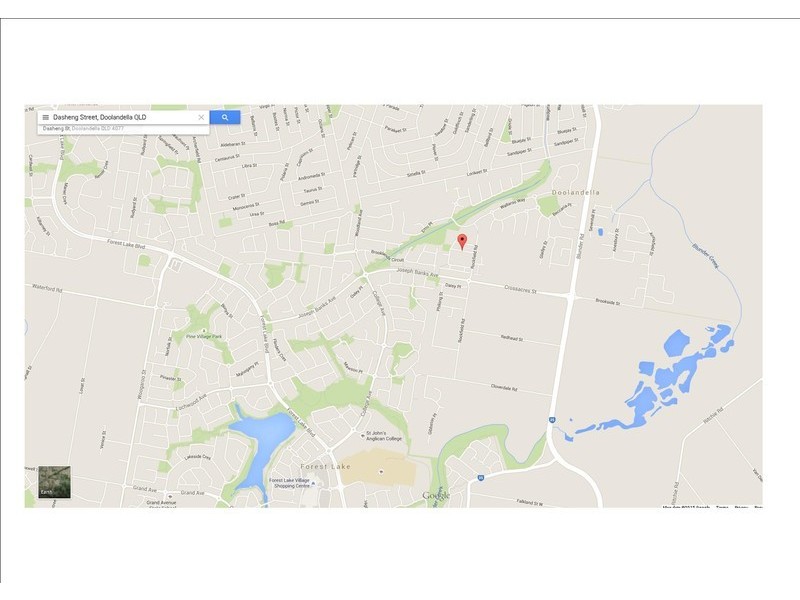Clear the search text with X icon
Screen dimensions: 800x600
[x=201, y=117]
